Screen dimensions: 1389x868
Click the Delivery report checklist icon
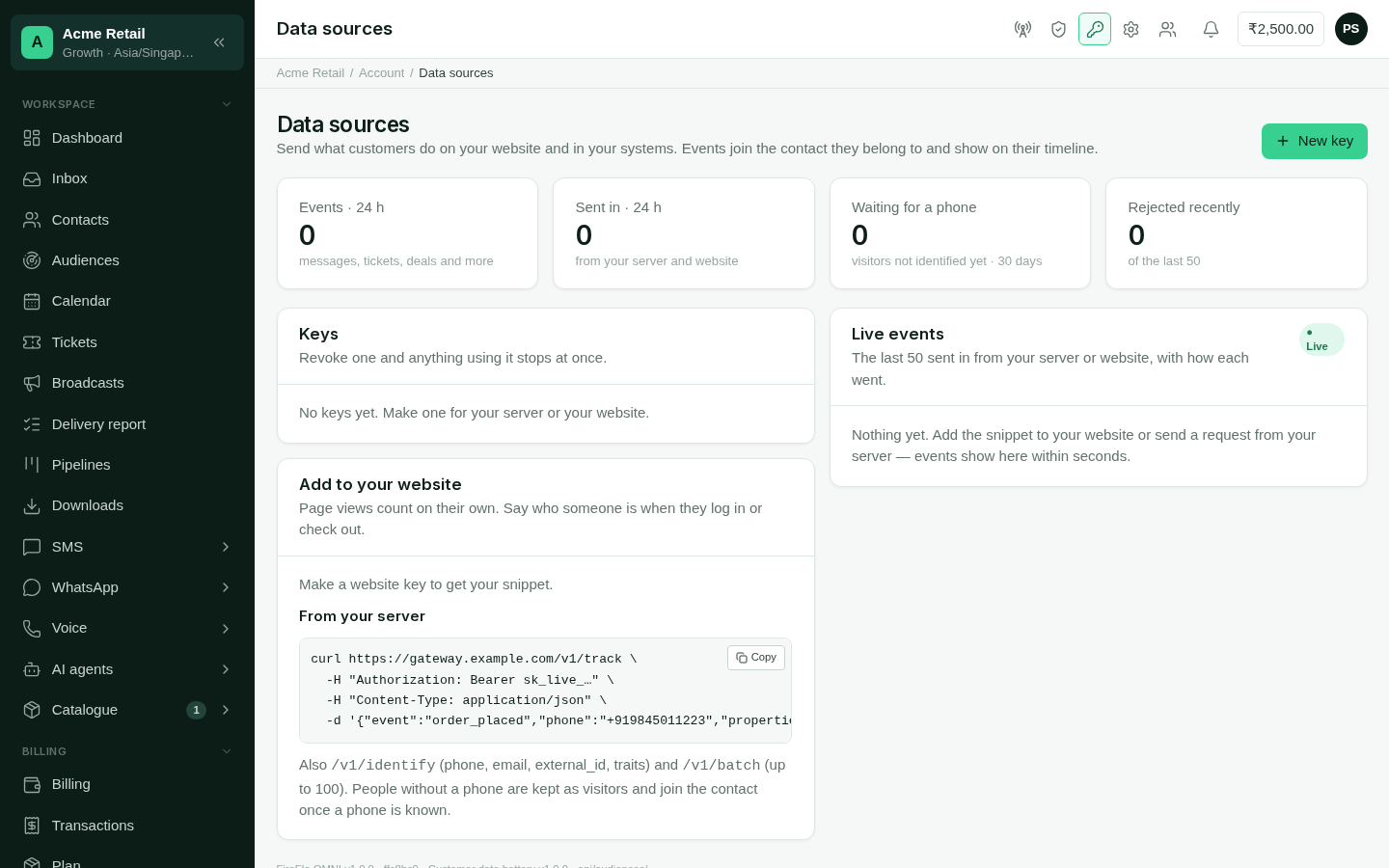point(32,424)
